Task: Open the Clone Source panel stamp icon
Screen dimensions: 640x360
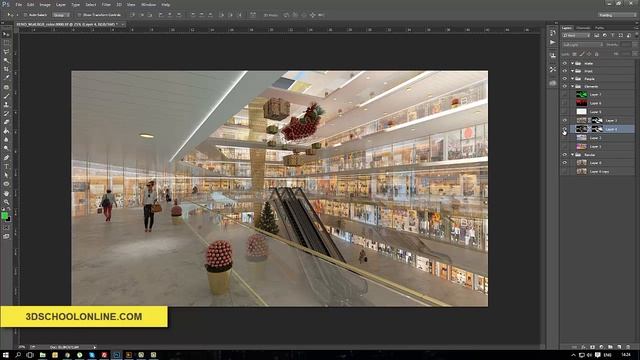Action: (x=553, y=56)
